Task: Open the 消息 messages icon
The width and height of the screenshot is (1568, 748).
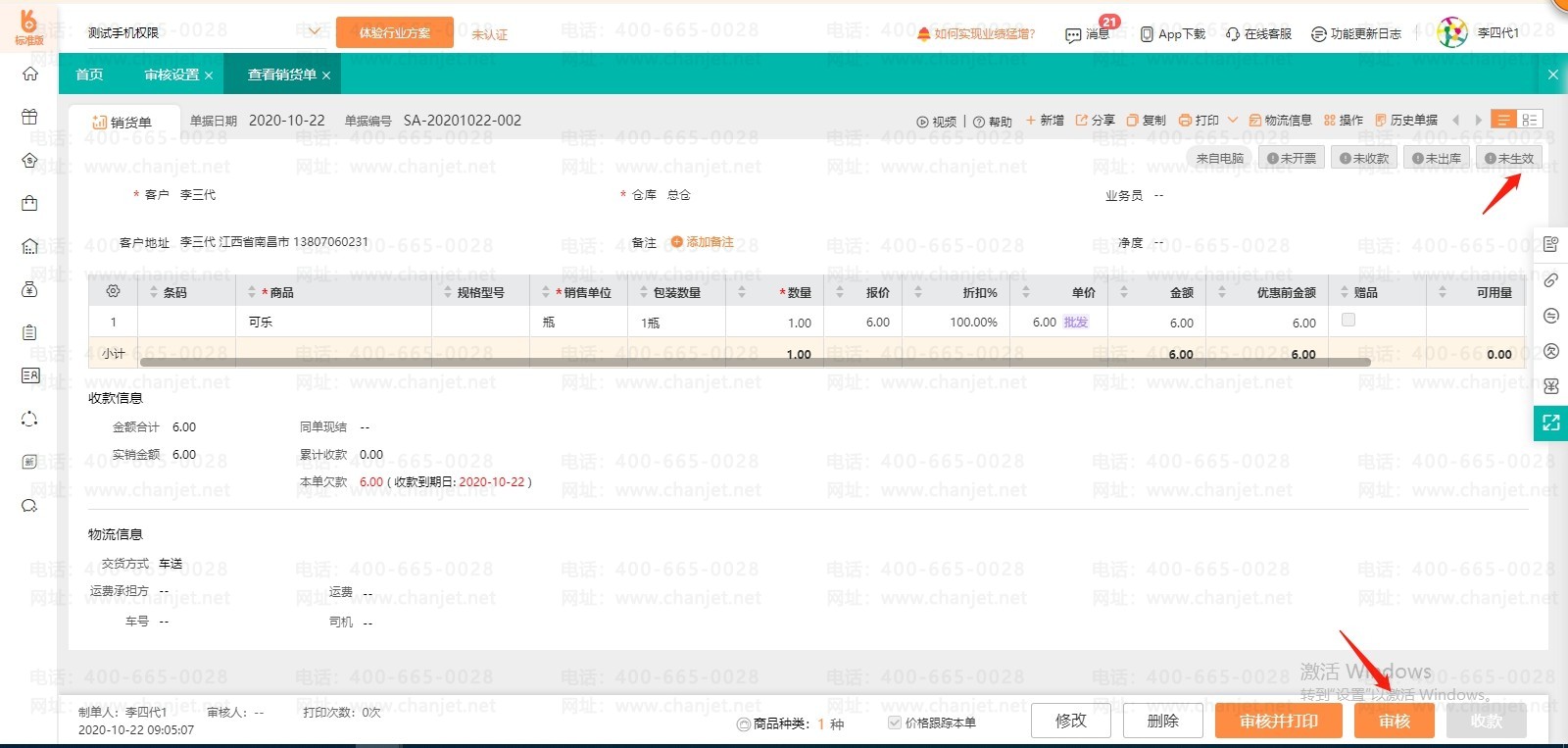Action: 1073,34
